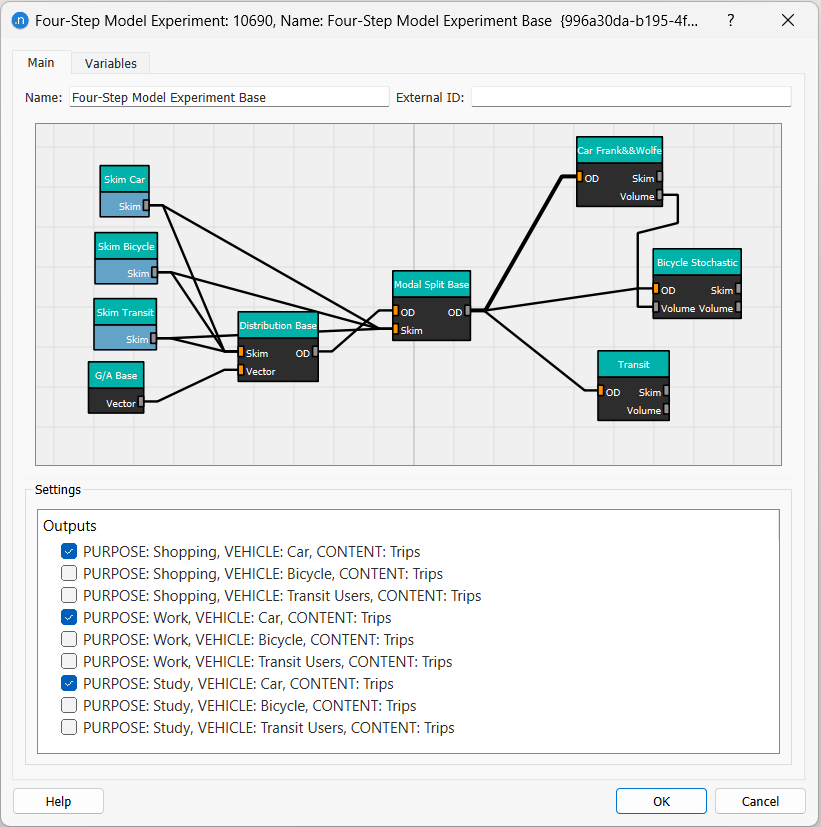Select the Car Frank&&Wolfe node
Viewport: 821px width, 827px height.
[x=618, y=150]
